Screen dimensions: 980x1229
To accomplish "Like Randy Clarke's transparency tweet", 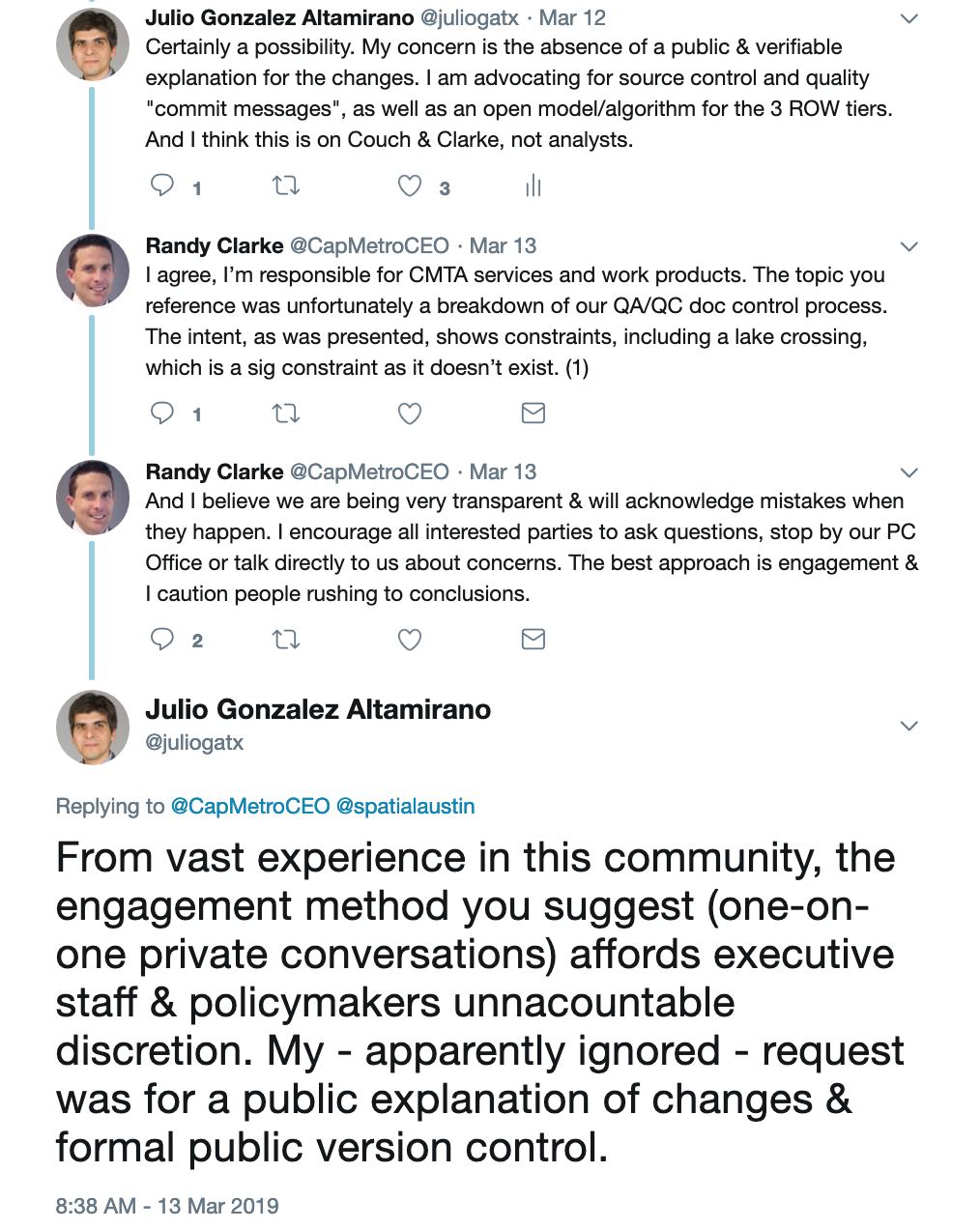I will (410, 639).
